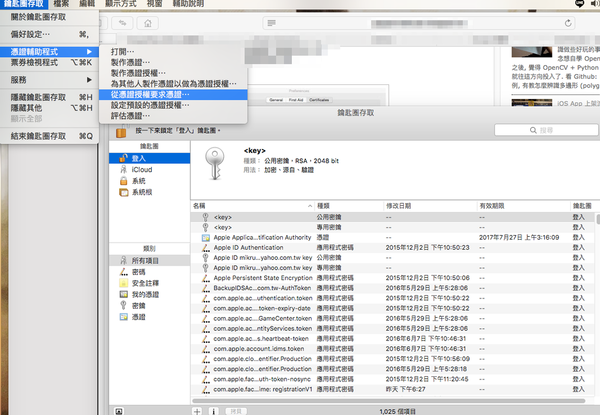Image resolution: width=600 pixels, height=415 pixels.
Task: Show the 我的憑證 category
Action: click(x=149, y=295)
